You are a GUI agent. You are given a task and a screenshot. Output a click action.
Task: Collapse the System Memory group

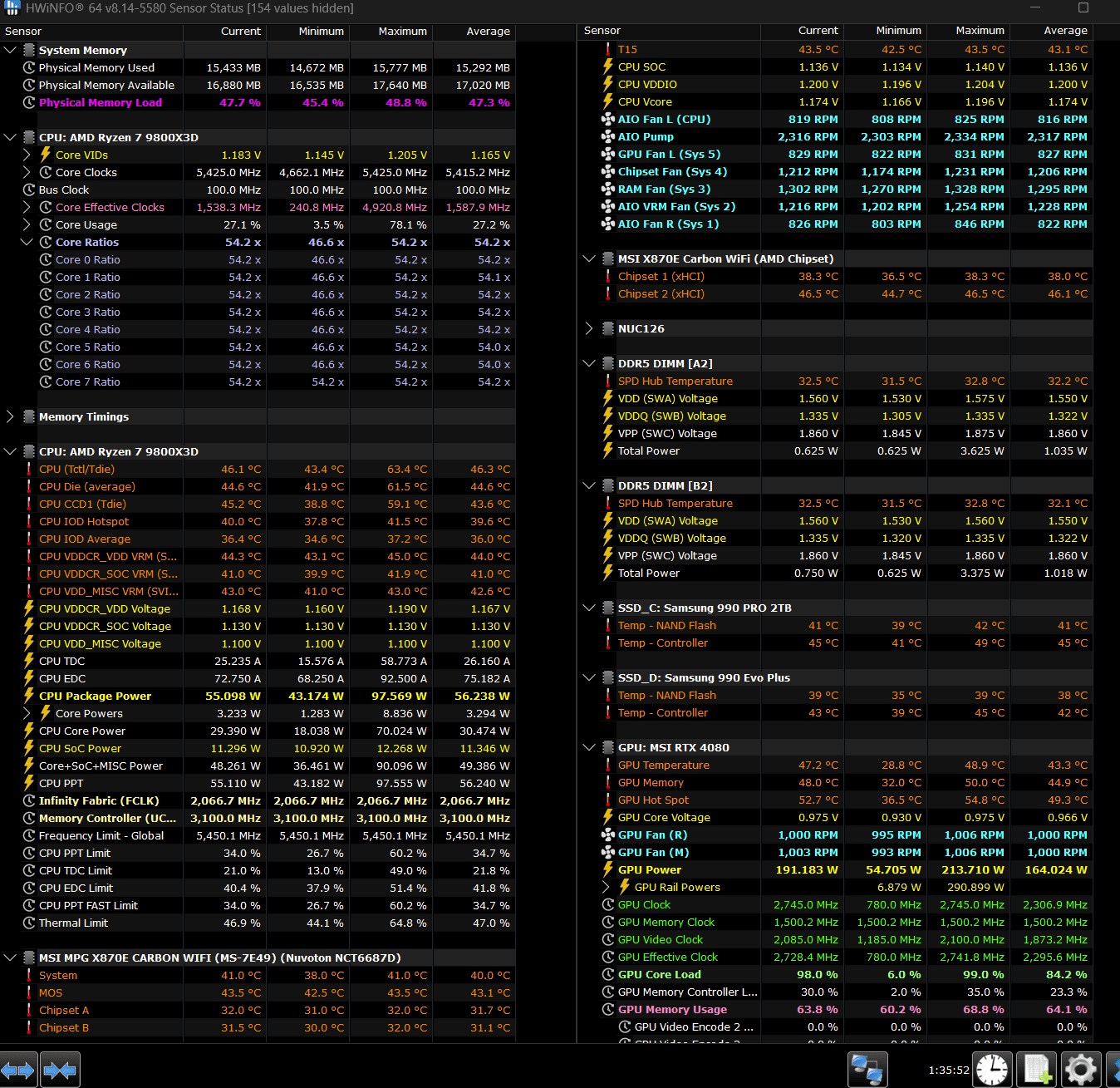click(10, 50)
